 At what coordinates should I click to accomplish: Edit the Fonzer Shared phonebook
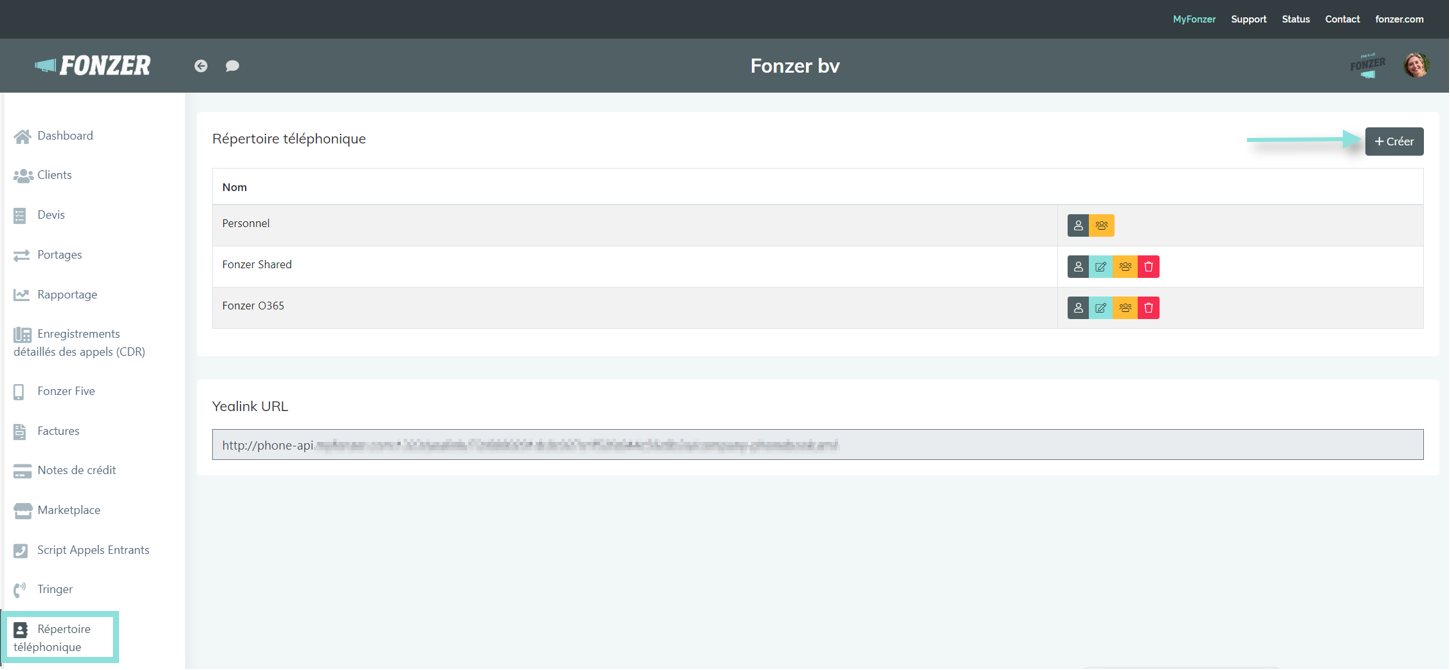[1101, 267]
